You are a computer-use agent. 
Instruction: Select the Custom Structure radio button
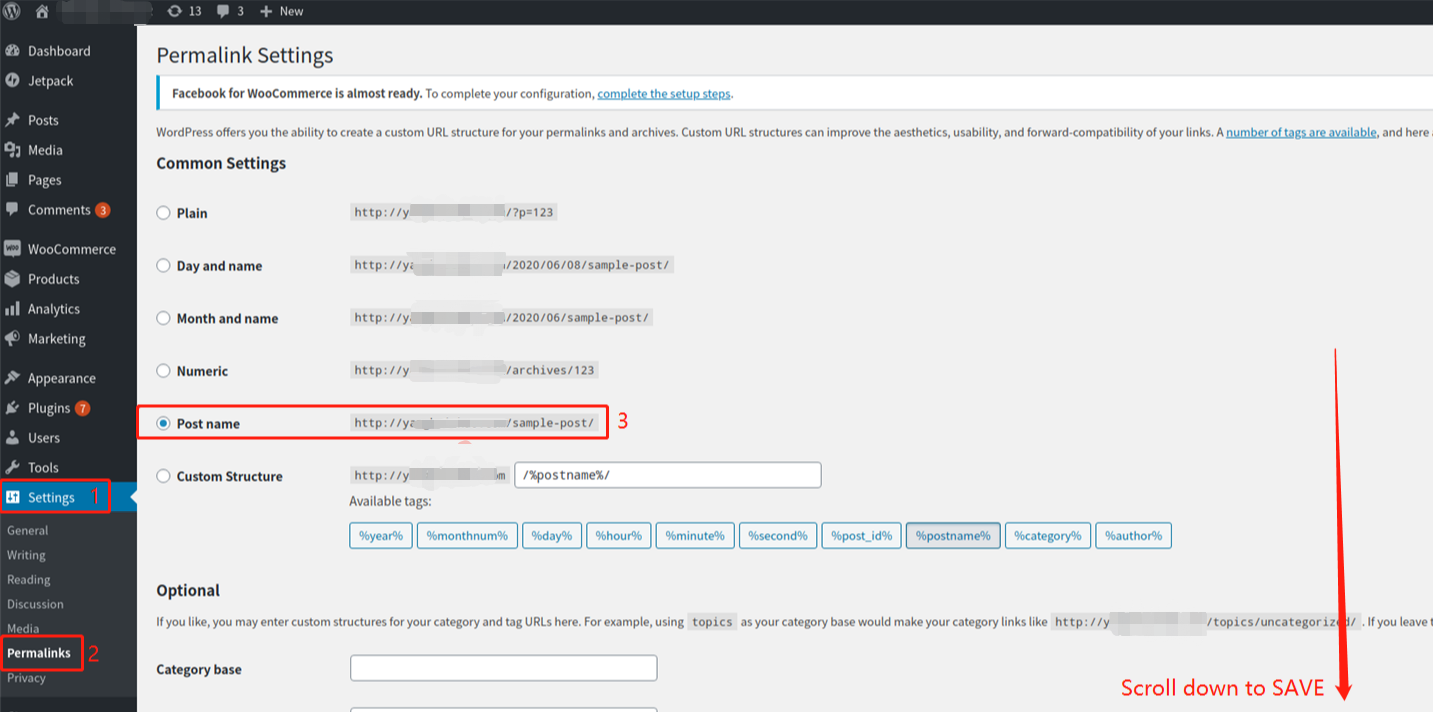click(x=164, y=476)
